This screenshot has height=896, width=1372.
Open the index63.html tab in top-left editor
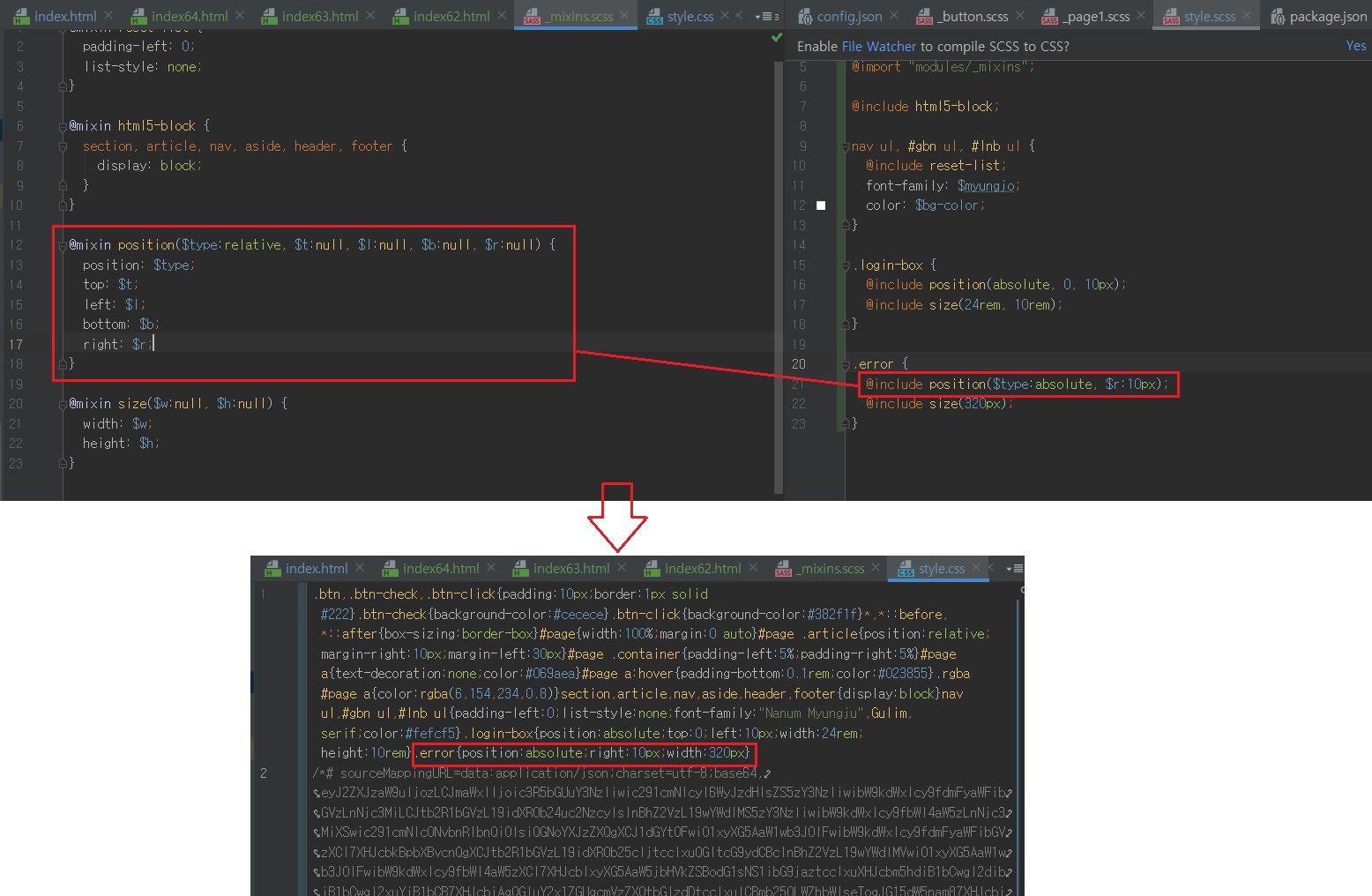coord(319,16)
